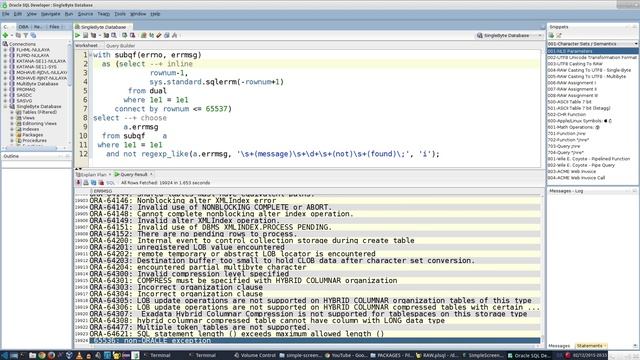Switch to the Explain Plan tab

[93, 174]
